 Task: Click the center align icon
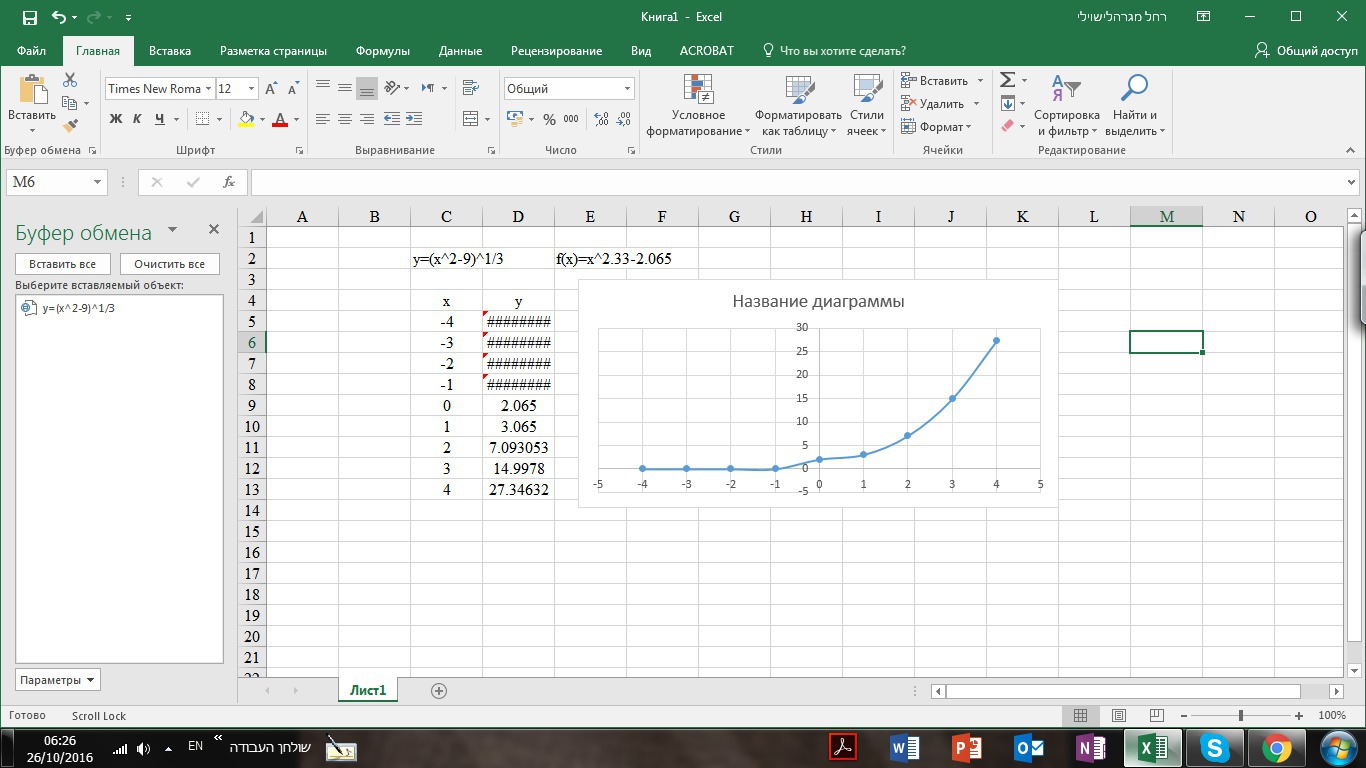[x=345, y=119]
